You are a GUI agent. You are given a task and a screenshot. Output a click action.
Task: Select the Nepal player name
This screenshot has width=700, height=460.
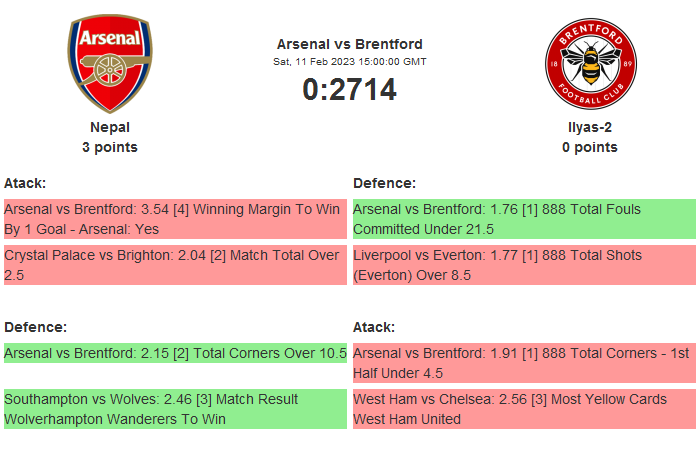pyautogui.click(x=110, y=127)
